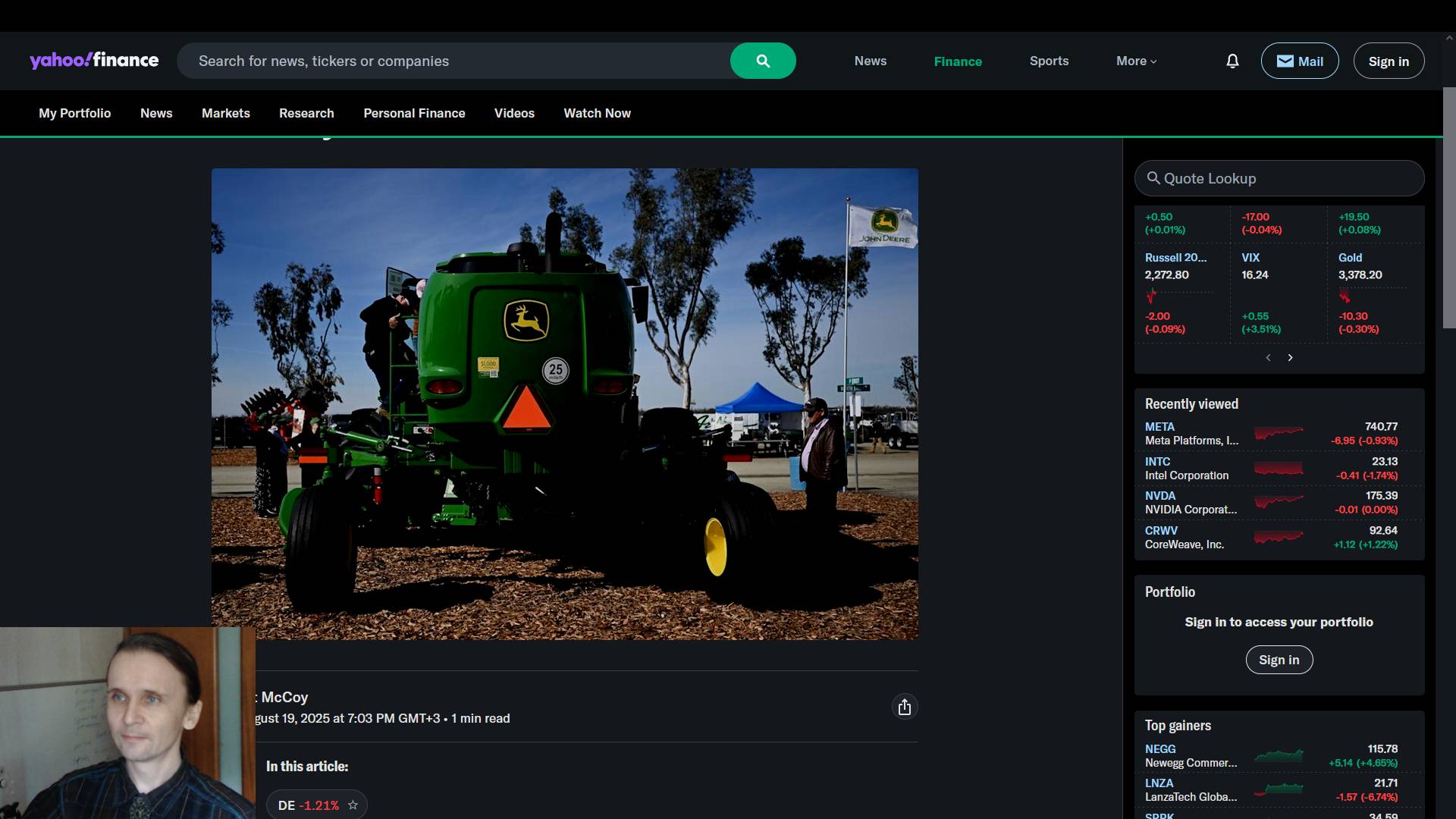Switch to the Sports tab

[1049, 61]
